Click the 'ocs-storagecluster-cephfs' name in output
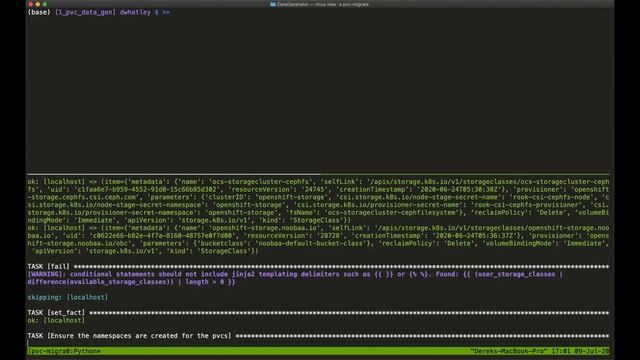Image resolution: width=640 pixels, height=360 pixels. point(260,182)
